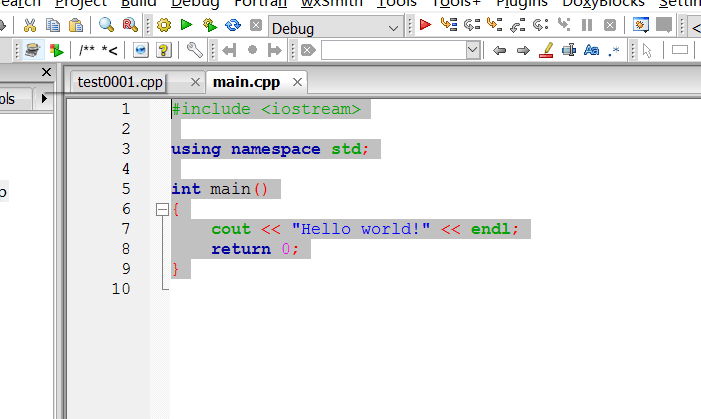Click the Paste clipboard icon
Screen dimensions: 701x419
point(76,25)
